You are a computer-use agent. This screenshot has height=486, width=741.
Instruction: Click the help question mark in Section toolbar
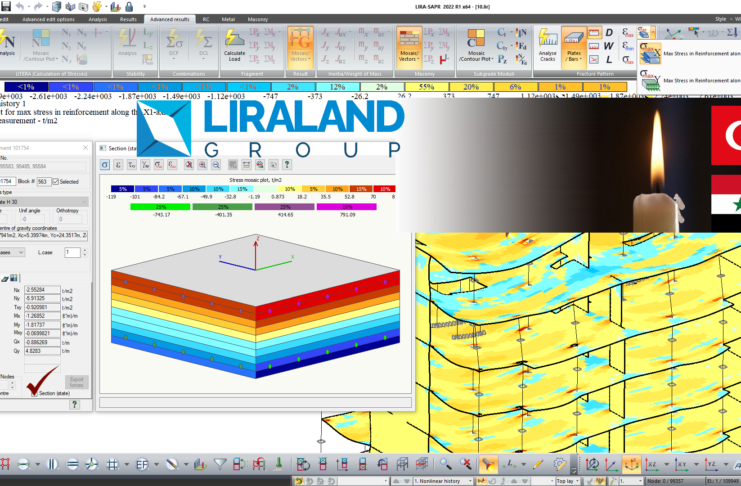click(287, 163)
